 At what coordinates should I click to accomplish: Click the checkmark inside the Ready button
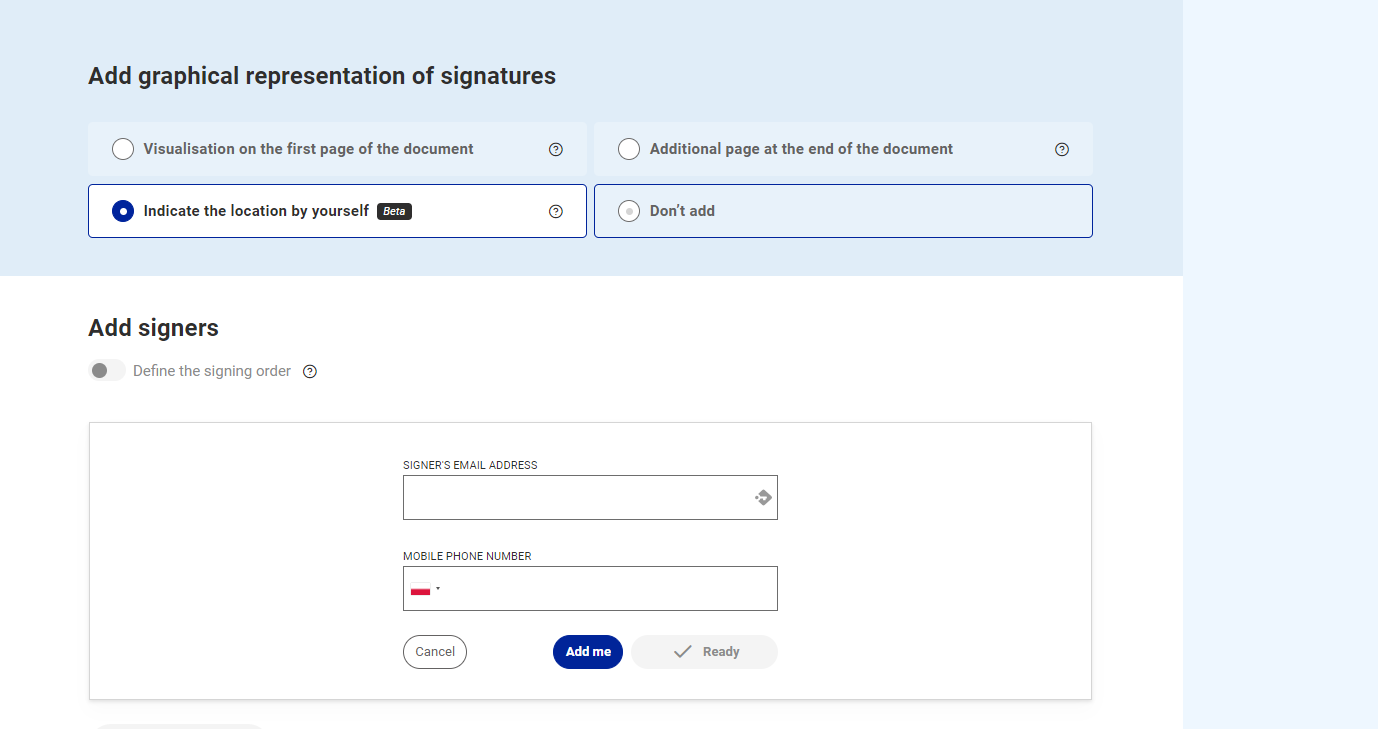coord(681,651)
